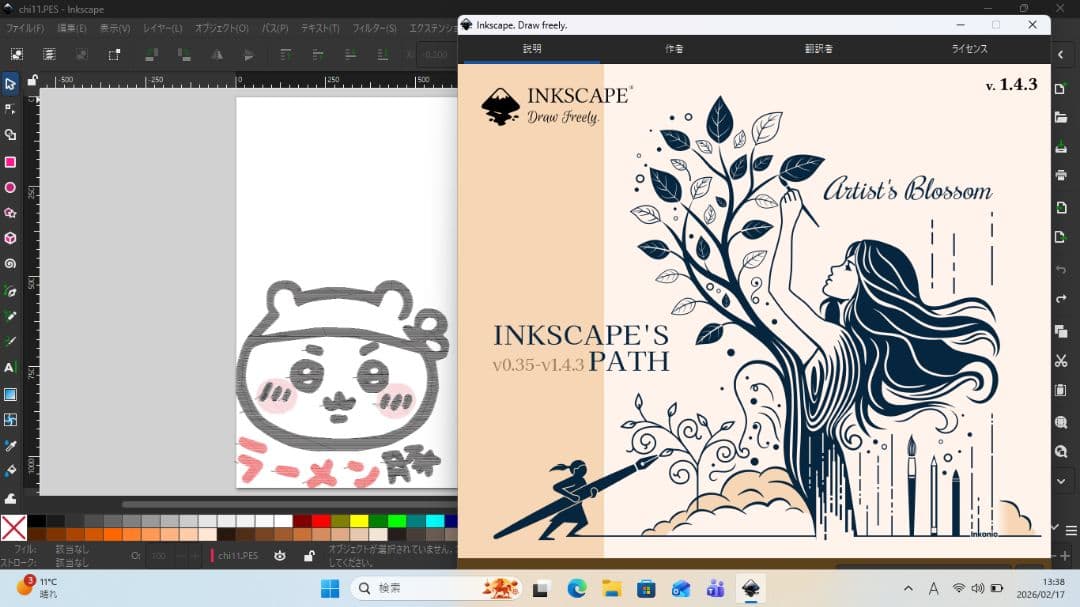
Task: Open the layer selector labeled chi11.PES
Action: [x=240, y=555]
